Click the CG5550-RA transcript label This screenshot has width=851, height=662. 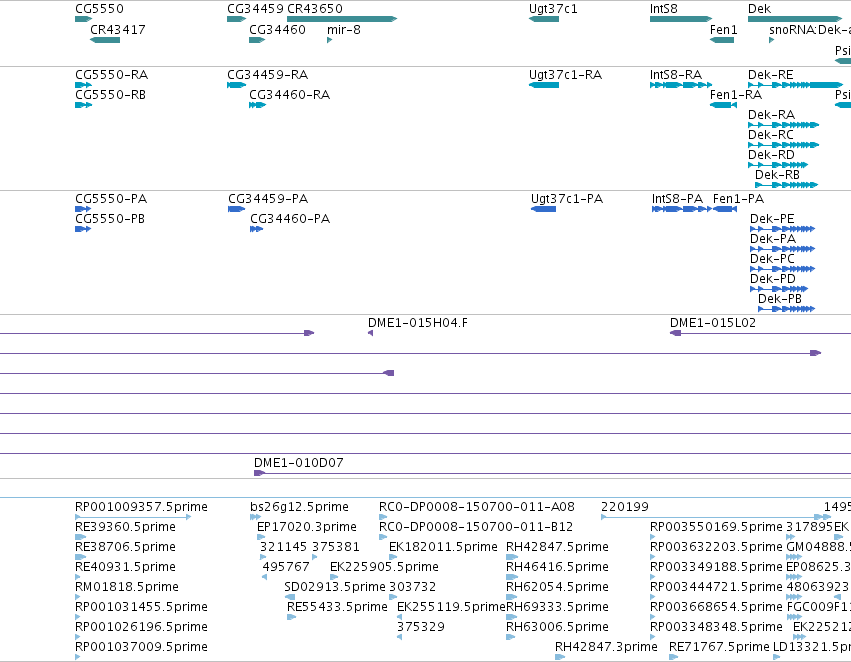[x=112, y=75]
